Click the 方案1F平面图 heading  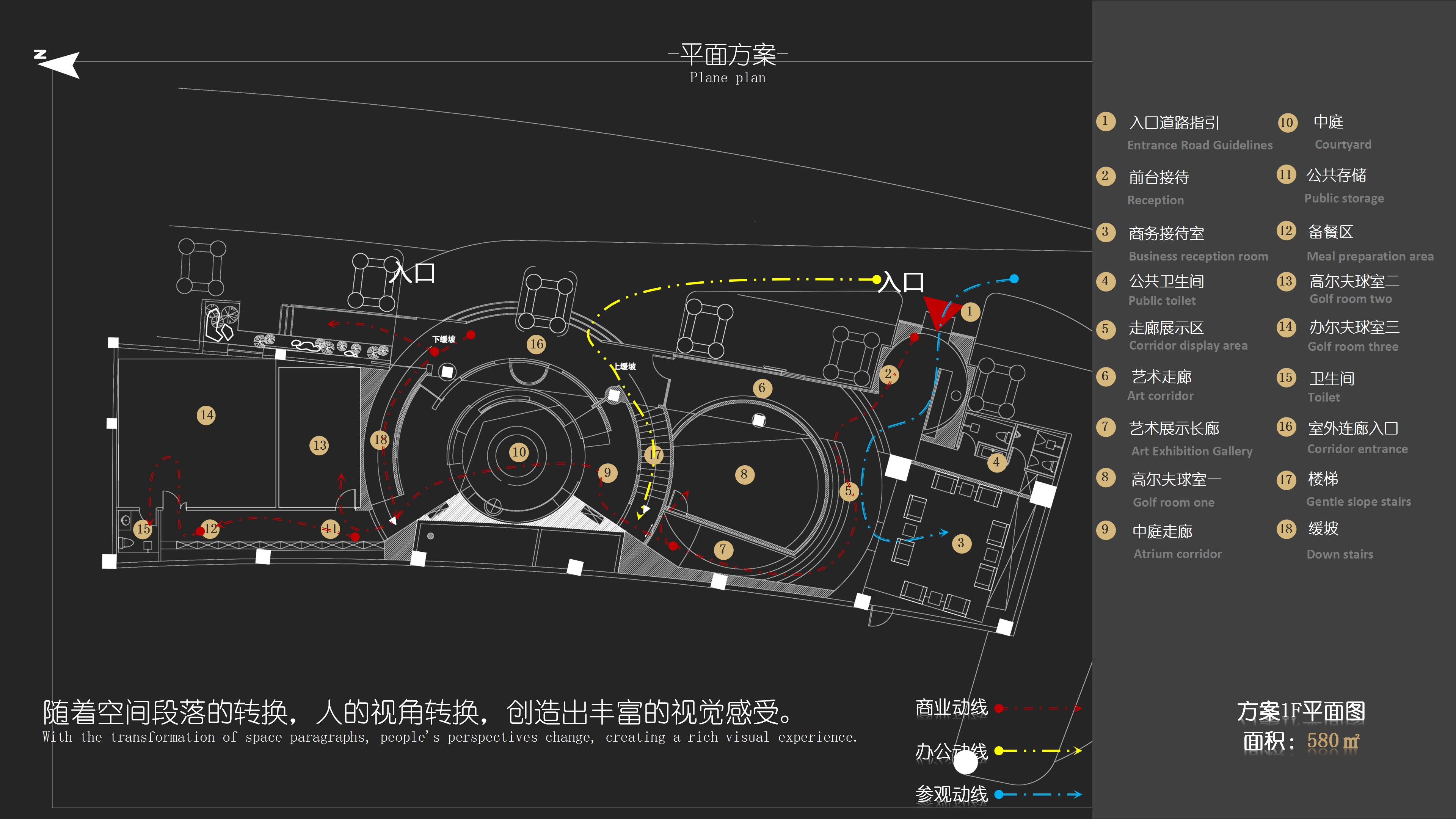pos(1301,711)
